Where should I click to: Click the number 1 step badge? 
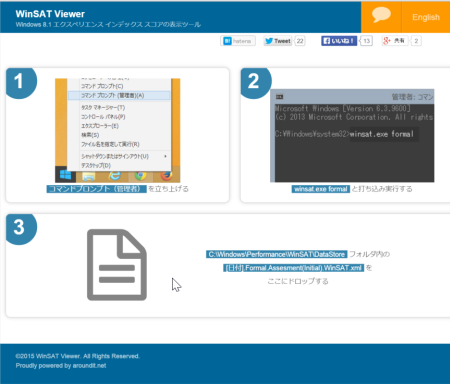(x=21, y=82)
